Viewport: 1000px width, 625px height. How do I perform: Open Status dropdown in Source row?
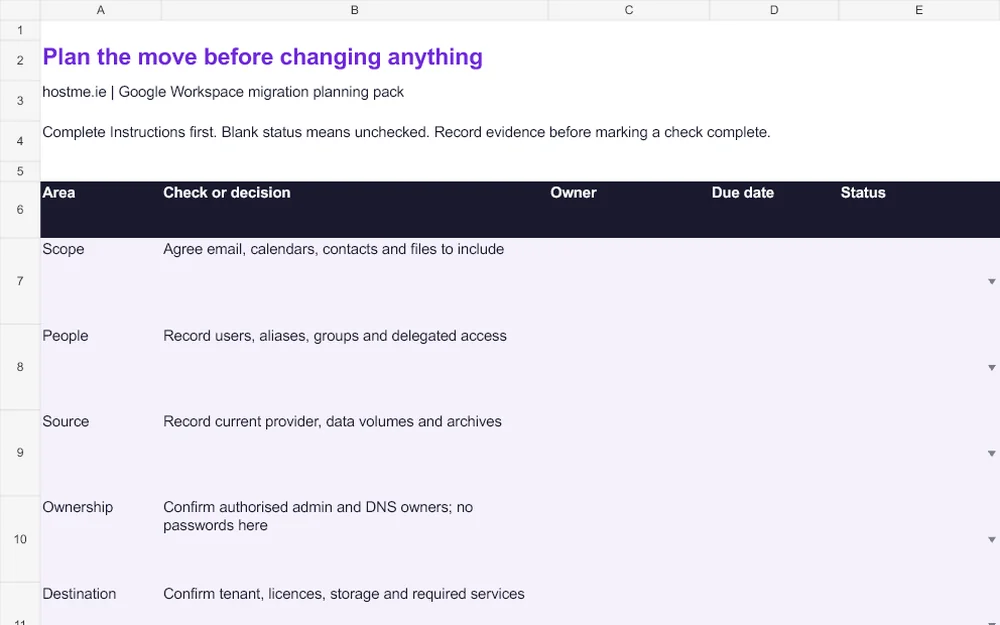coord(991,453)
